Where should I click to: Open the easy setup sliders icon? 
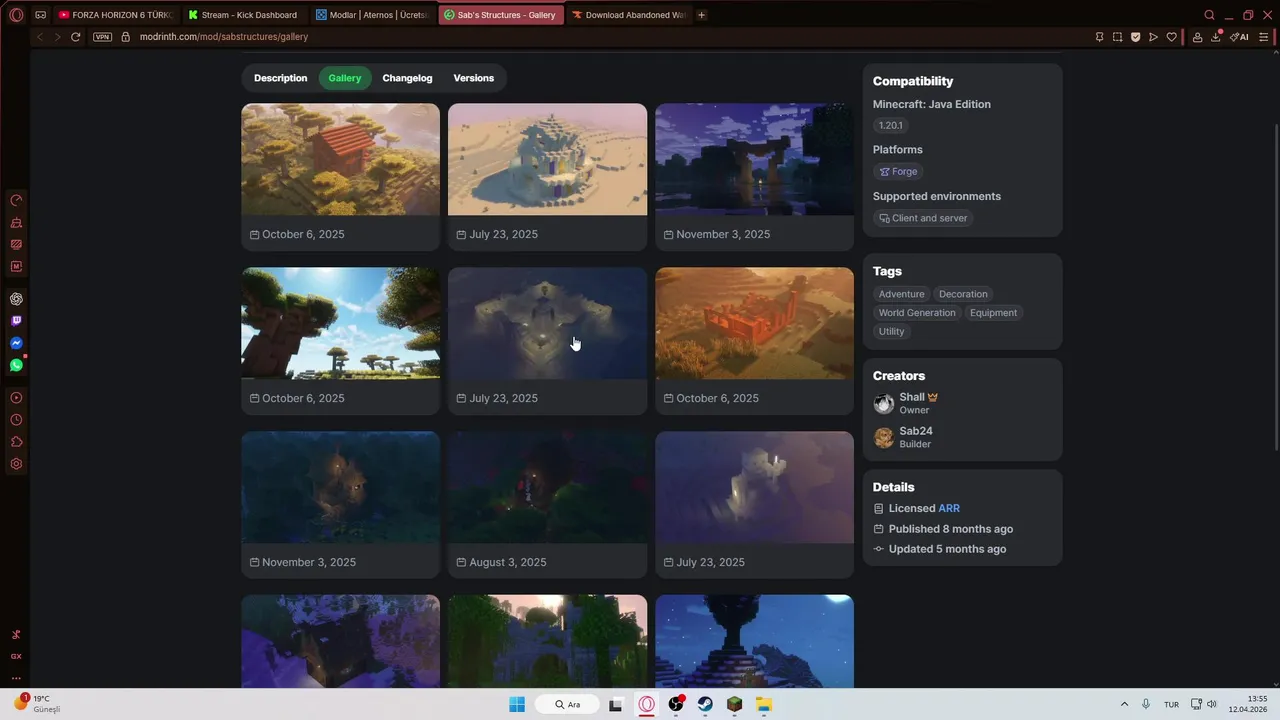pos(1264,37)
